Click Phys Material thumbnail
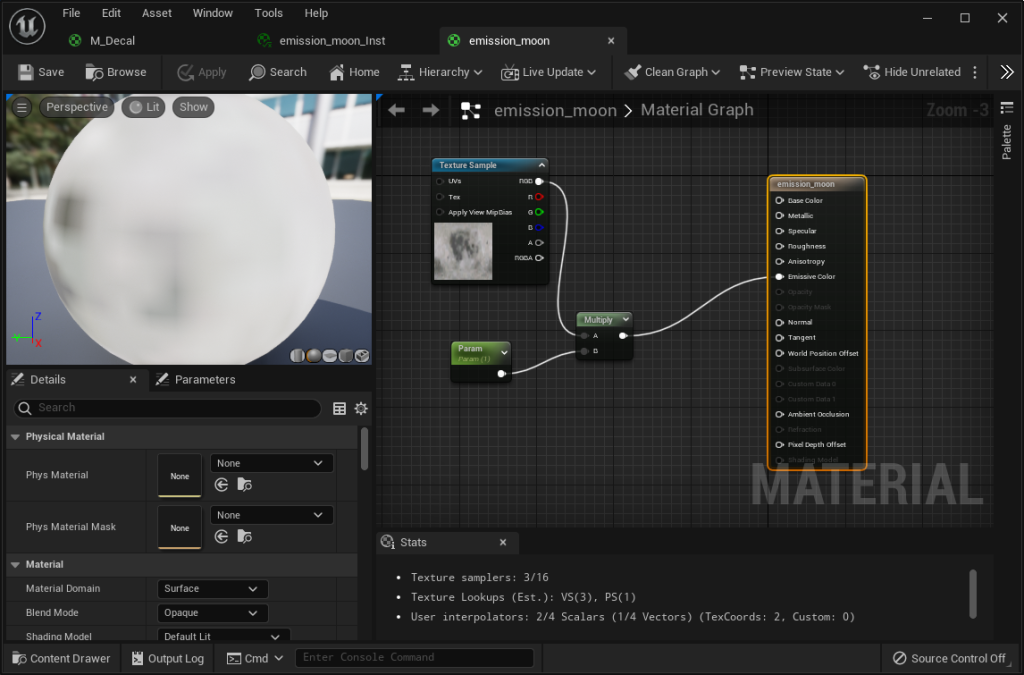Viewport: 1024px width, 675px height. pos(180,475)
